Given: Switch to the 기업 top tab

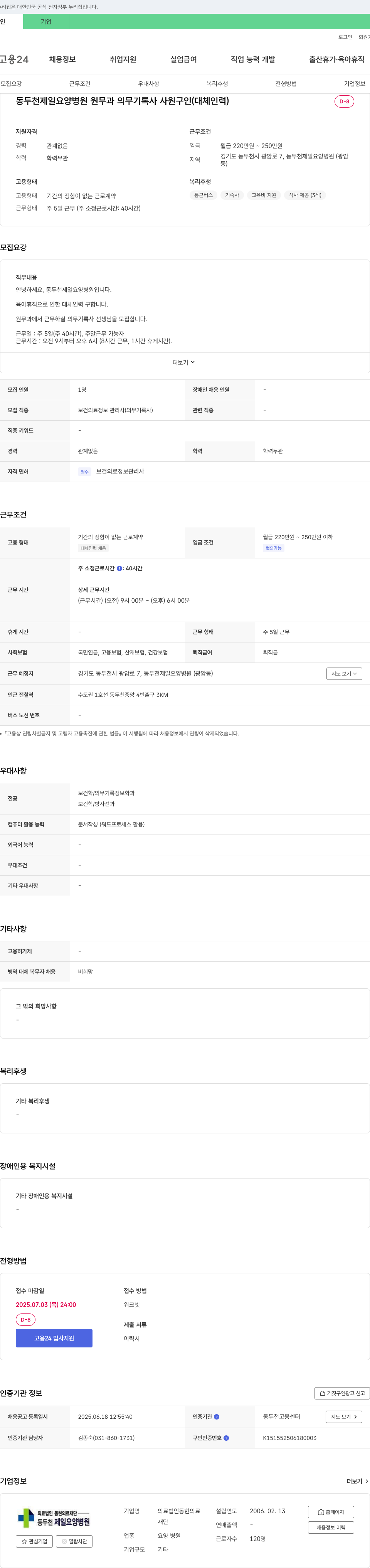Looking at the screenshot, I should [46, 21].
